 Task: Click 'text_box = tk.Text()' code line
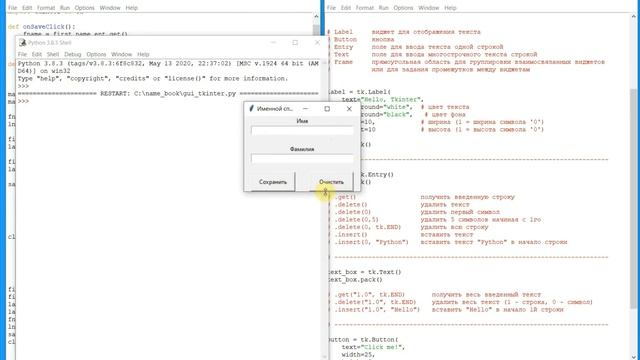[x=365, y=272]
